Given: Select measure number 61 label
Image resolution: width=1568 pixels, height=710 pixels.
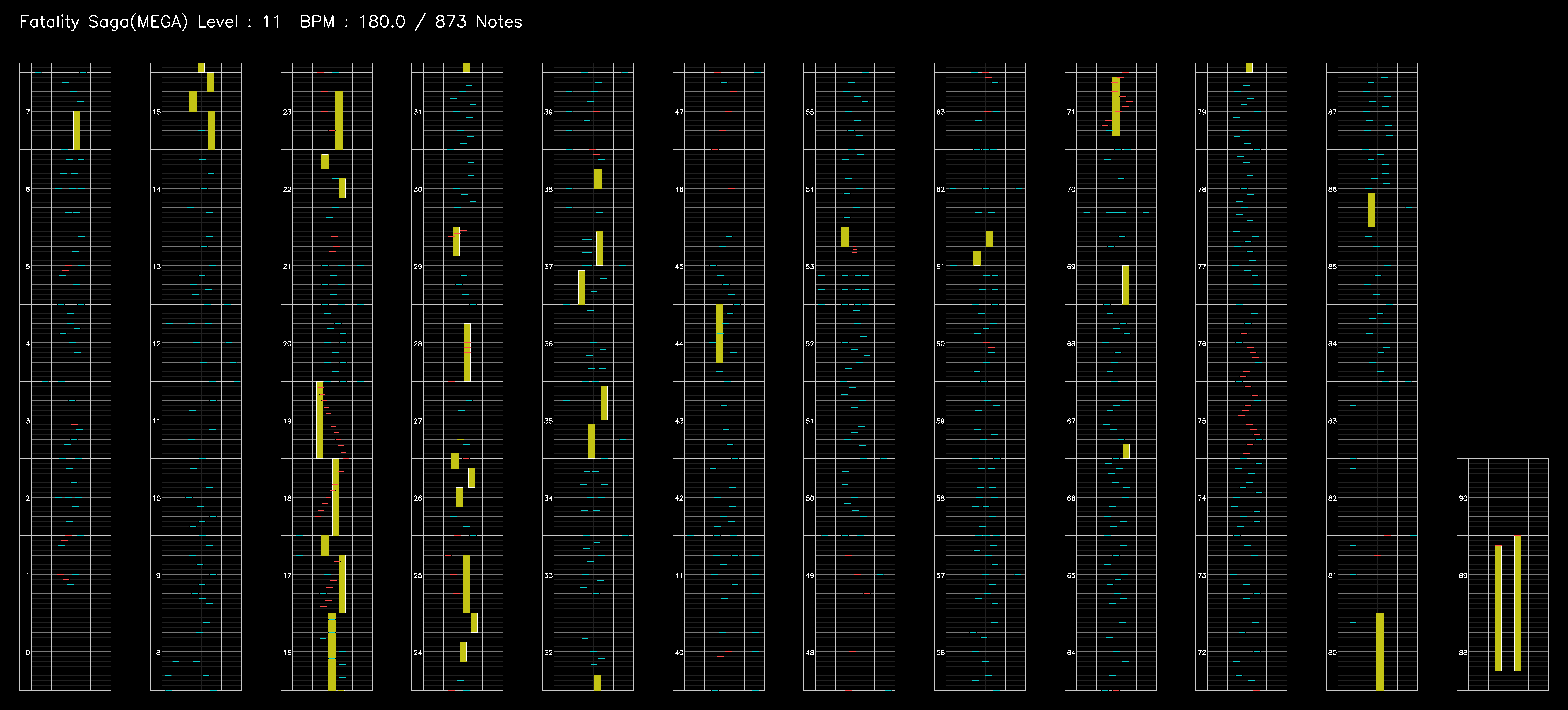Looking at the screenshot, I should pos(941,267).
